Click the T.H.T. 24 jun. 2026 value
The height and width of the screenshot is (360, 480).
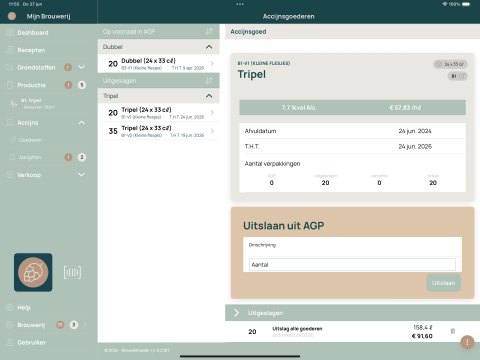(x=415, y=146)
